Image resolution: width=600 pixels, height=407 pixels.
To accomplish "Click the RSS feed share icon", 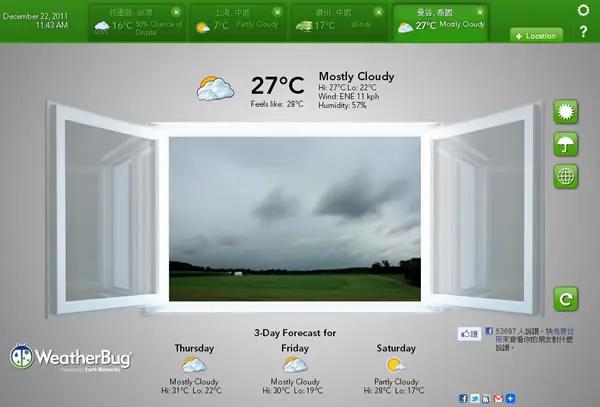I will pos(486,399).
